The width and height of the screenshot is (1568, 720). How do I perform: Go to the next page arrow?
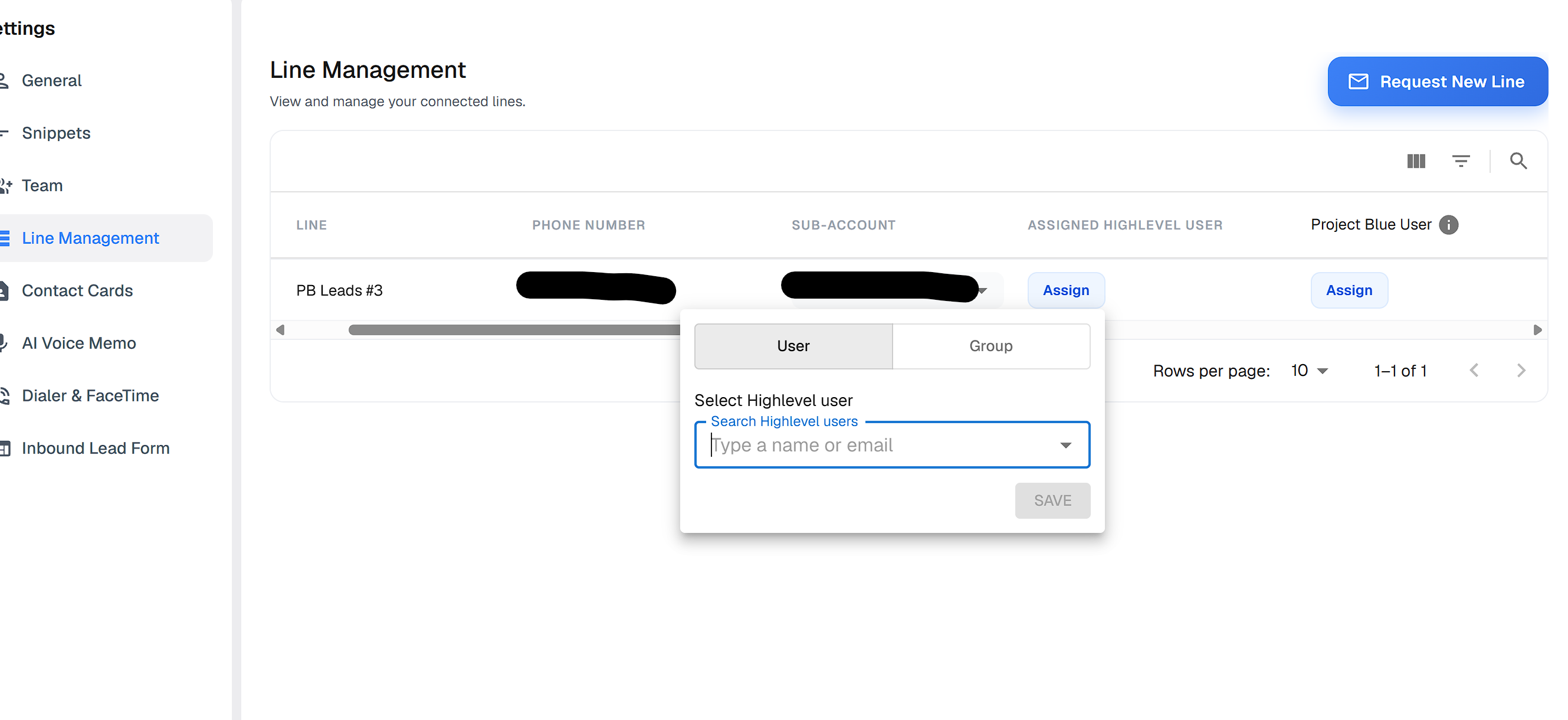tap(1521, 371)
